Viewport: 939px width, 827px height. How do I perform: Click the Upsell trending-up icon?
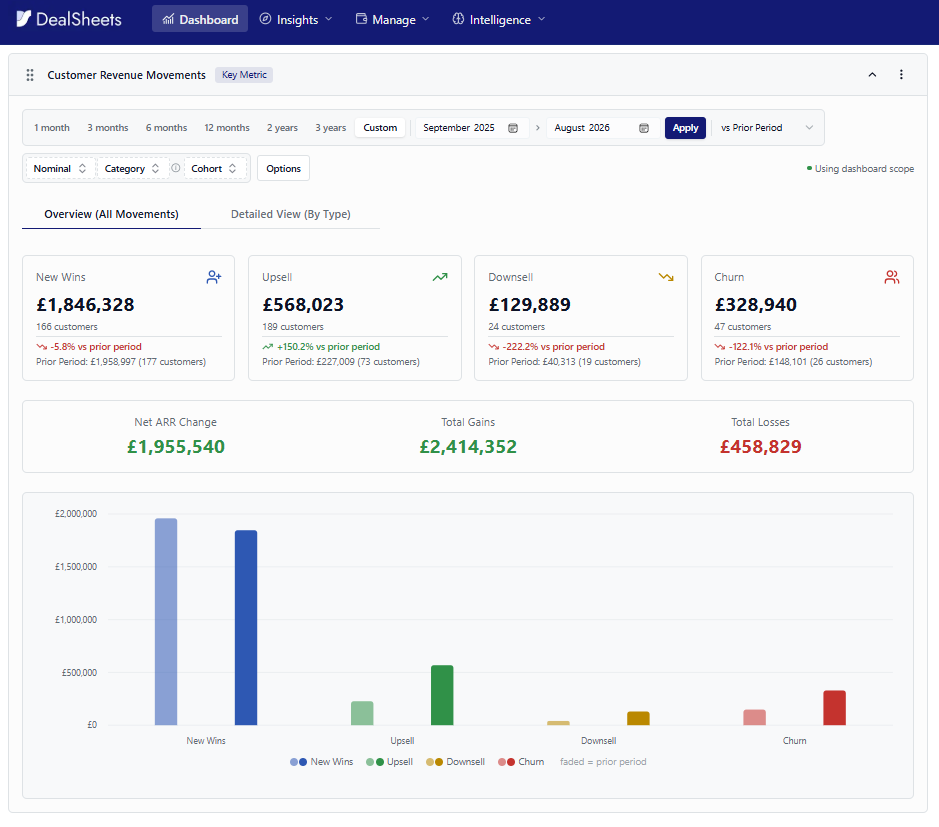[x=440, y=277]
